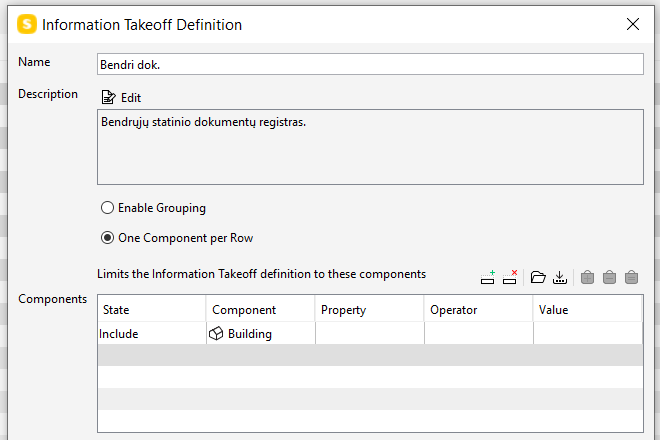This screenshot has height=440, width=660.
Task: Click the 'Bendrųjų statinio dokumentų registras.' text
Action: tap(203, 122)
